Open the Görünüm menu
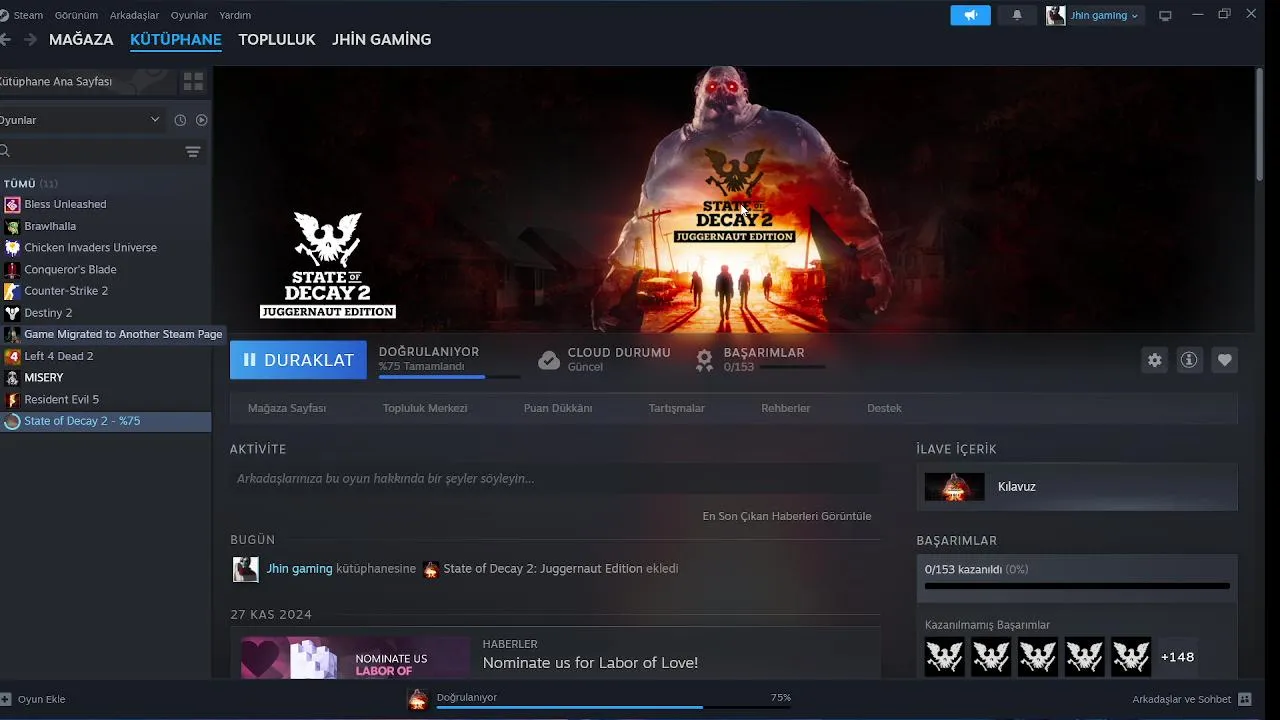Image resolution: width=1280 pixels, height=720 pixels. click(x=76, y=15)
